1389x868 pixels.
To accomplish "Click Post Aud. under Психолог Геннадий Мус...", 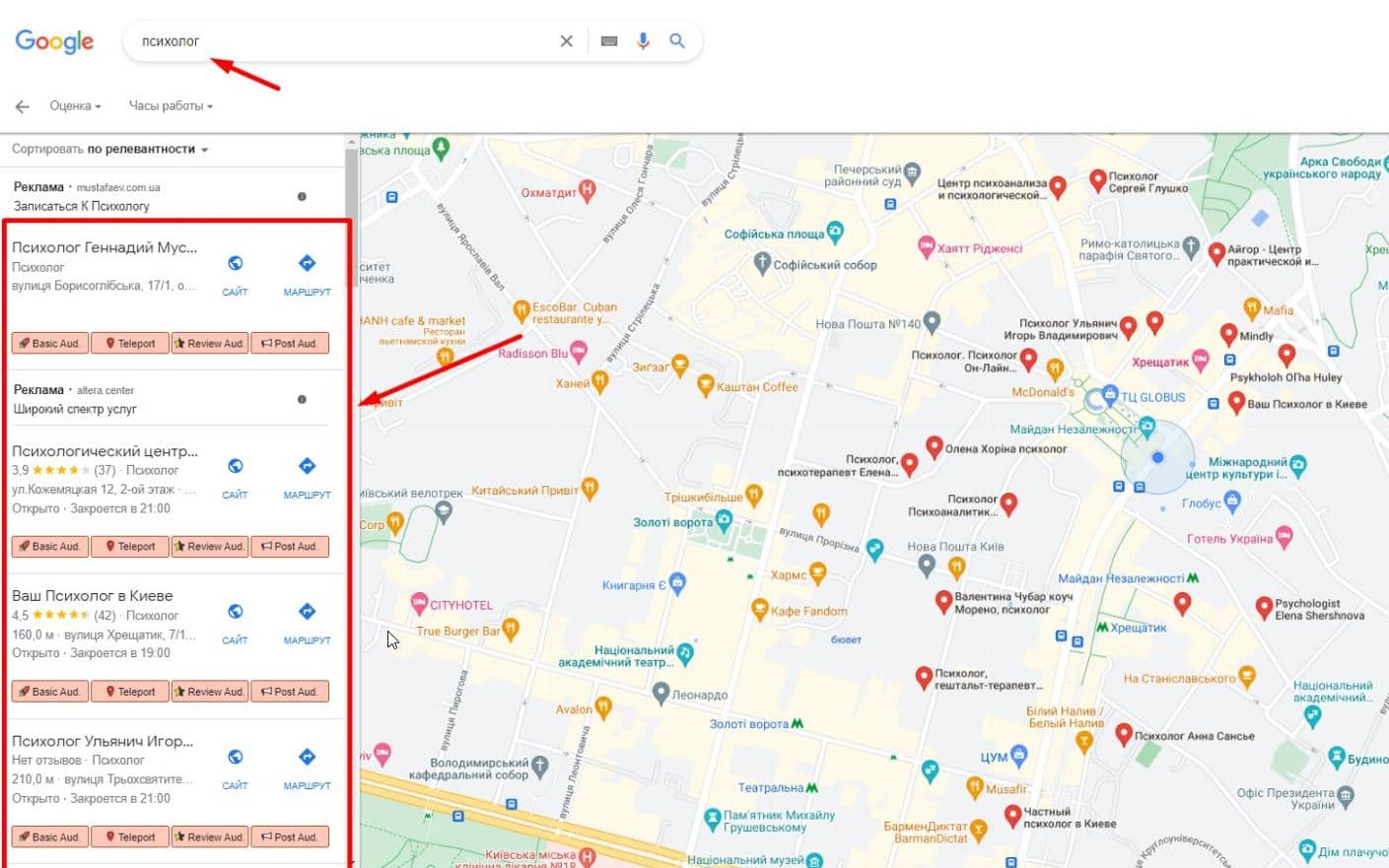I will tap(290, 344).
